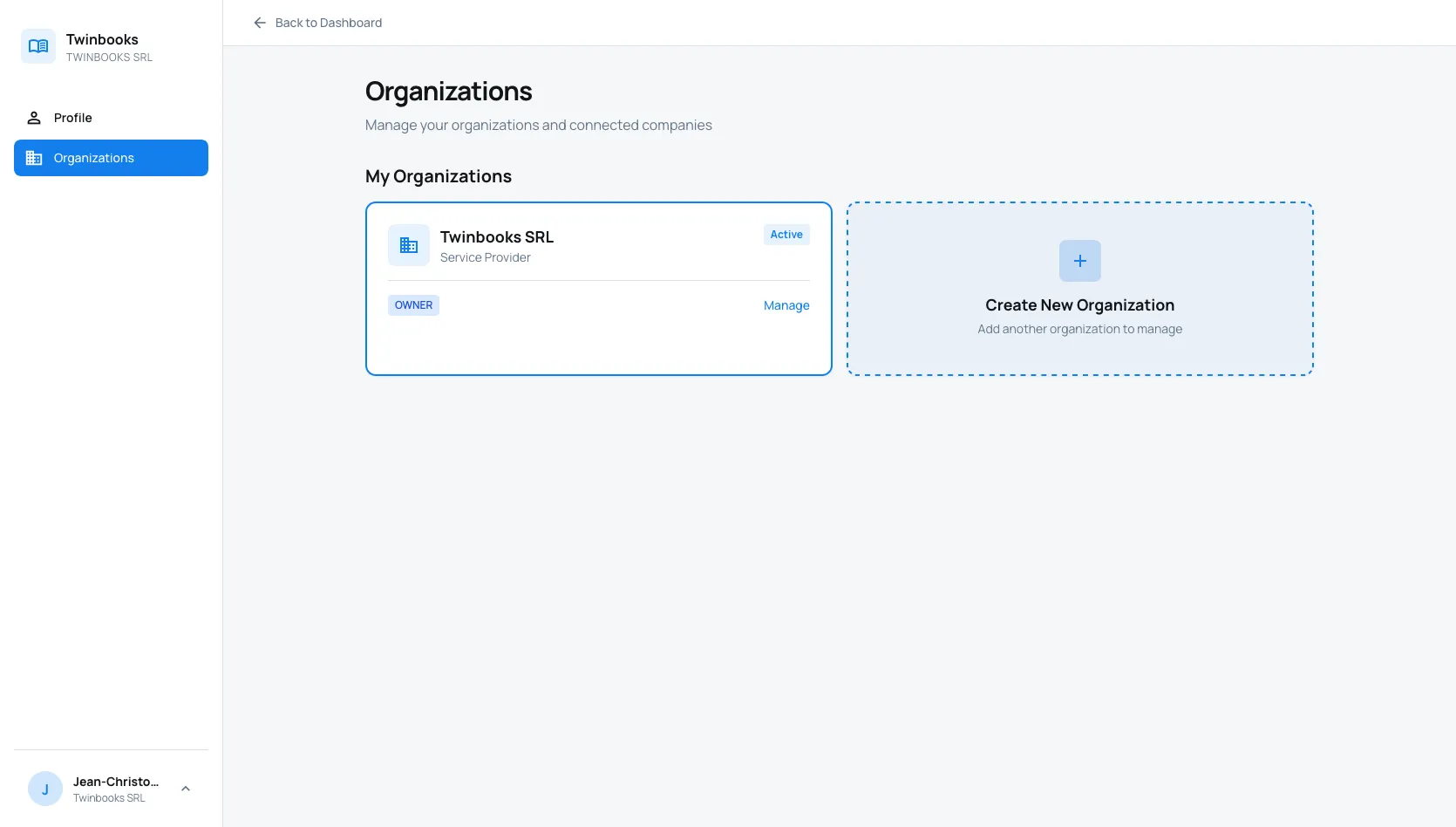Click the Organizations page heading
The height and width of the screenshot is (827, 1456).
[x=449, y=92]
